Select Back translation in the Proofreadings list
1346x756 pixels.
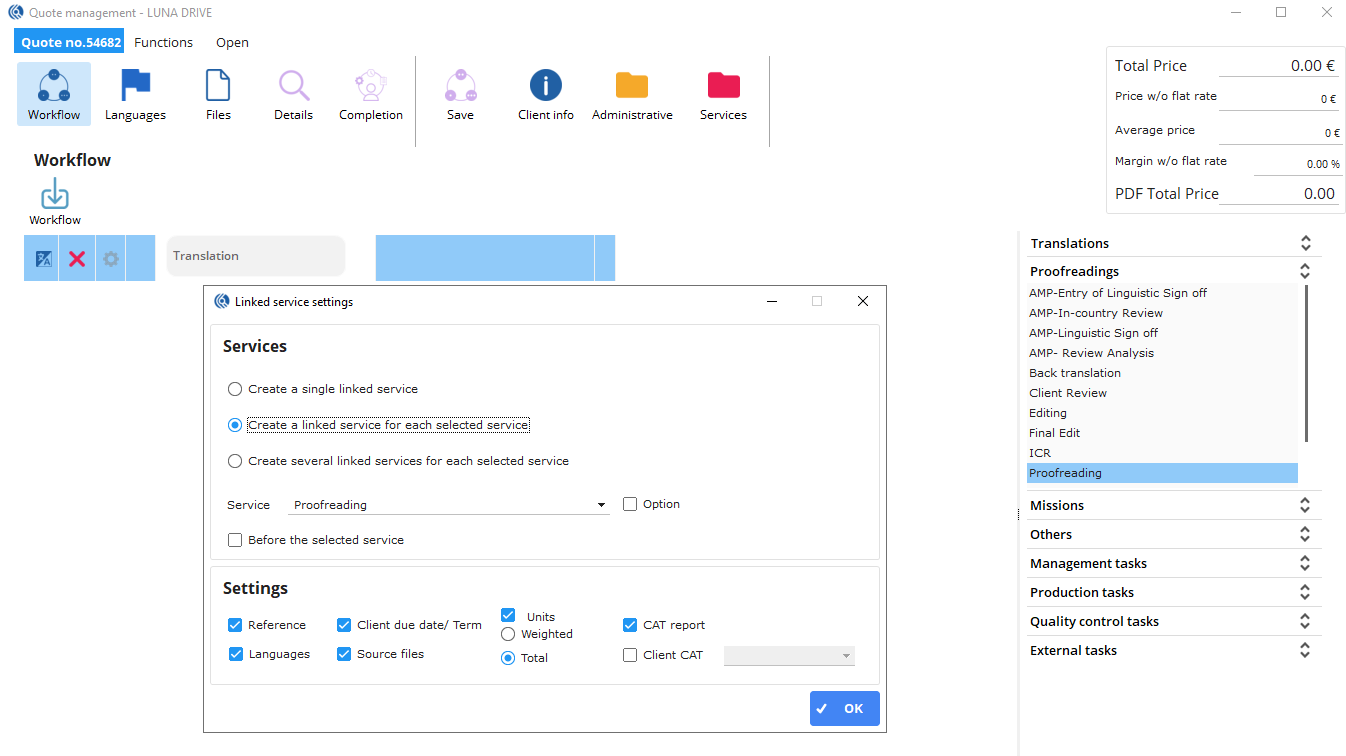click(1075, 373)
